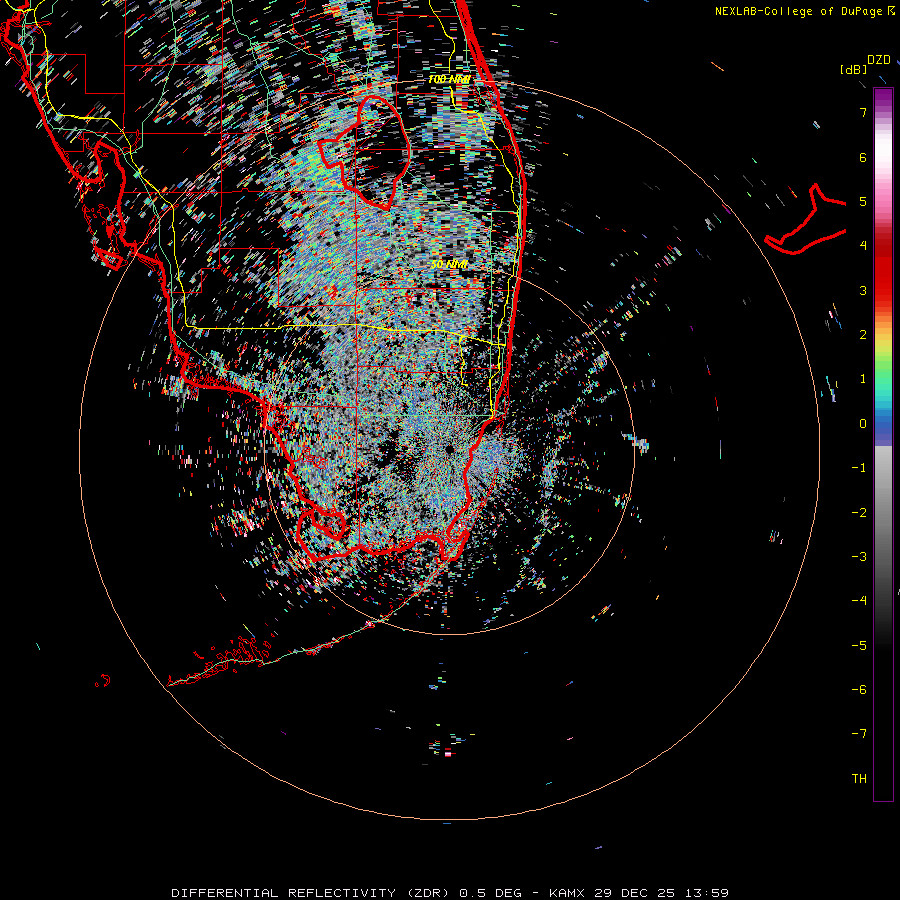This screenshot has height=900, width=900.
Task: Click the [dB] unit label
Action: pos(854,69)
